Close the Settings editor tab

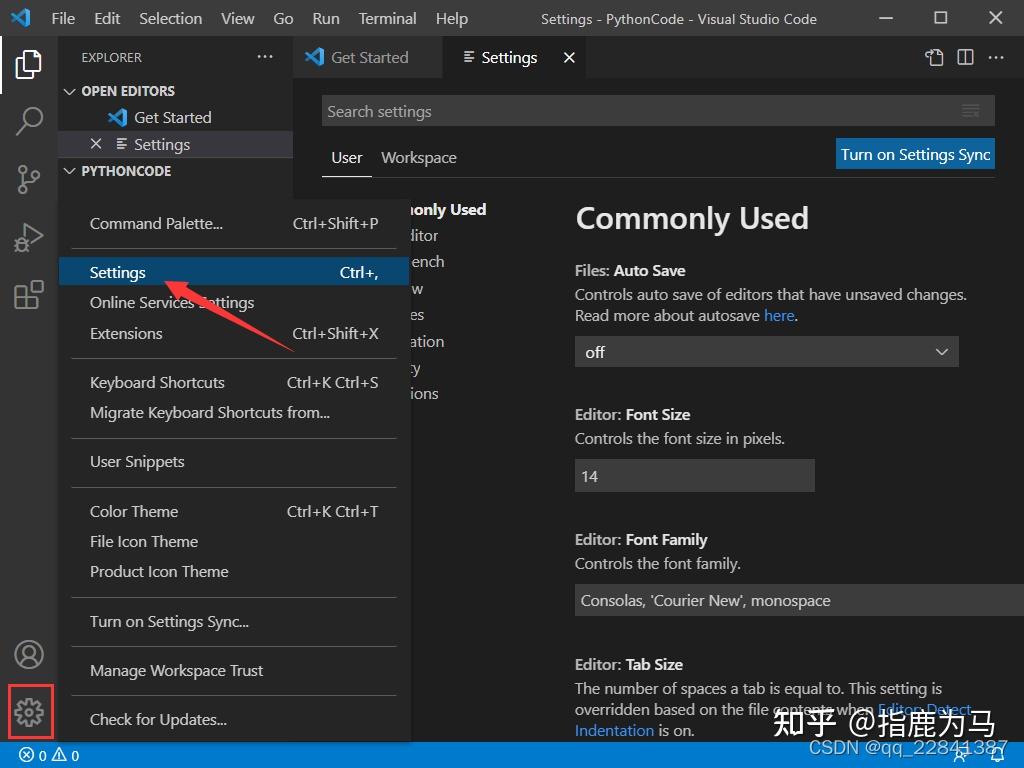[x=569, y=58]
